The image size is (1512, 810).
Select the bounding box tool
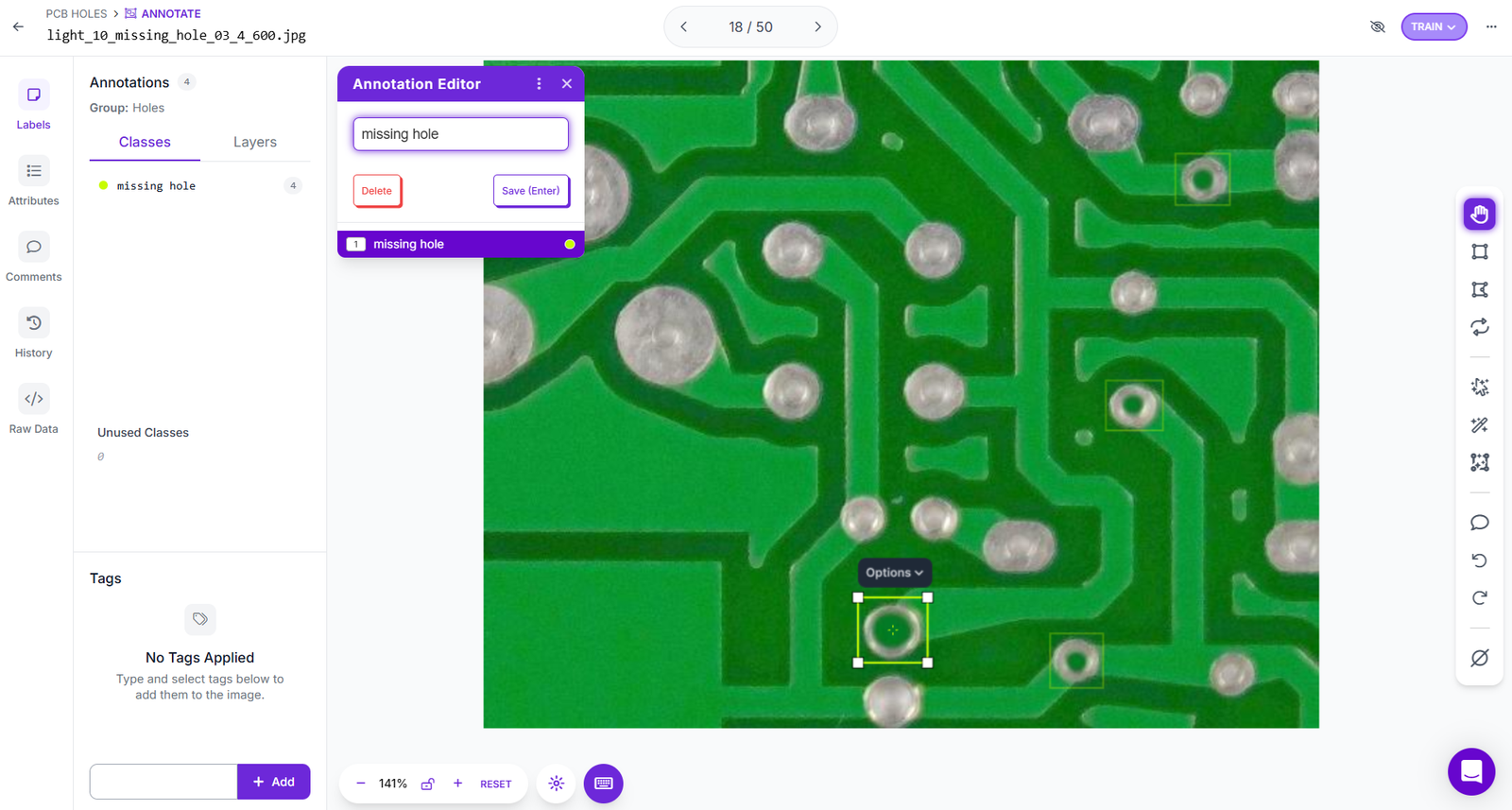point(1479,251)
